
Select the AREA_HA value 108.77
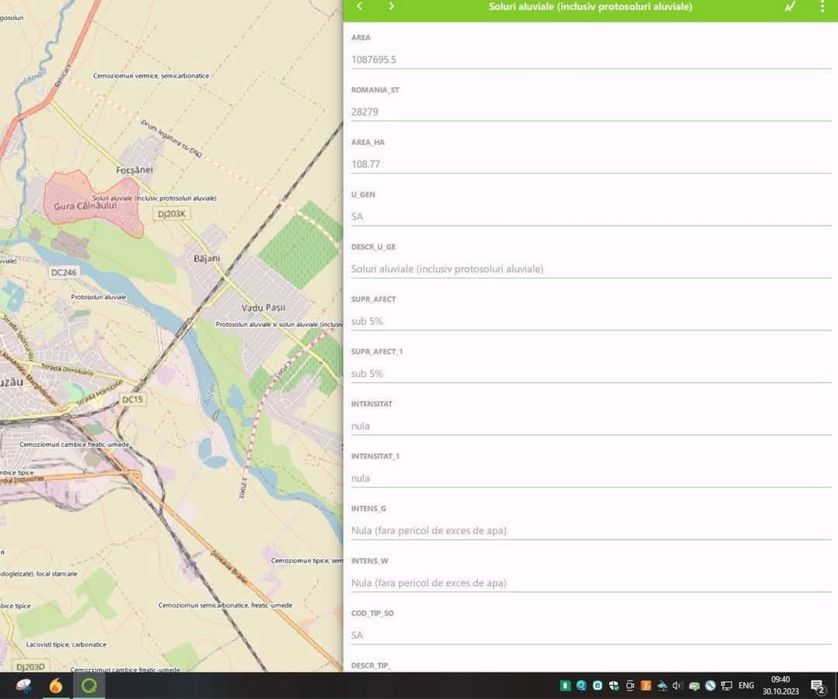tap(366, 164)
